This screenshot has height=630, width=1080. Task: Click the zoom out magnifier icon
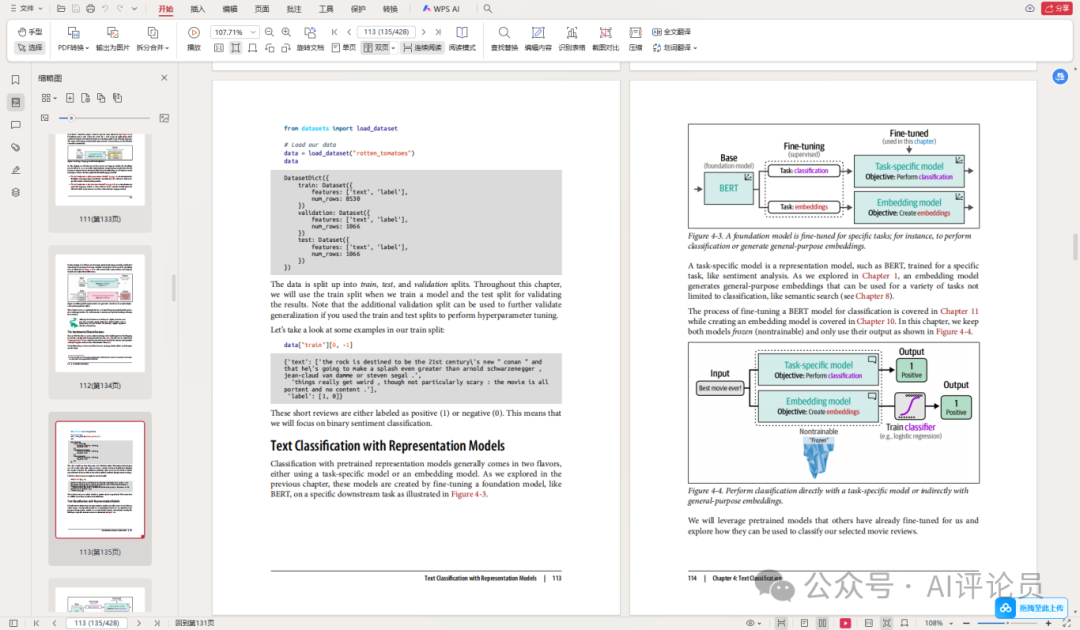click(269, 32)
